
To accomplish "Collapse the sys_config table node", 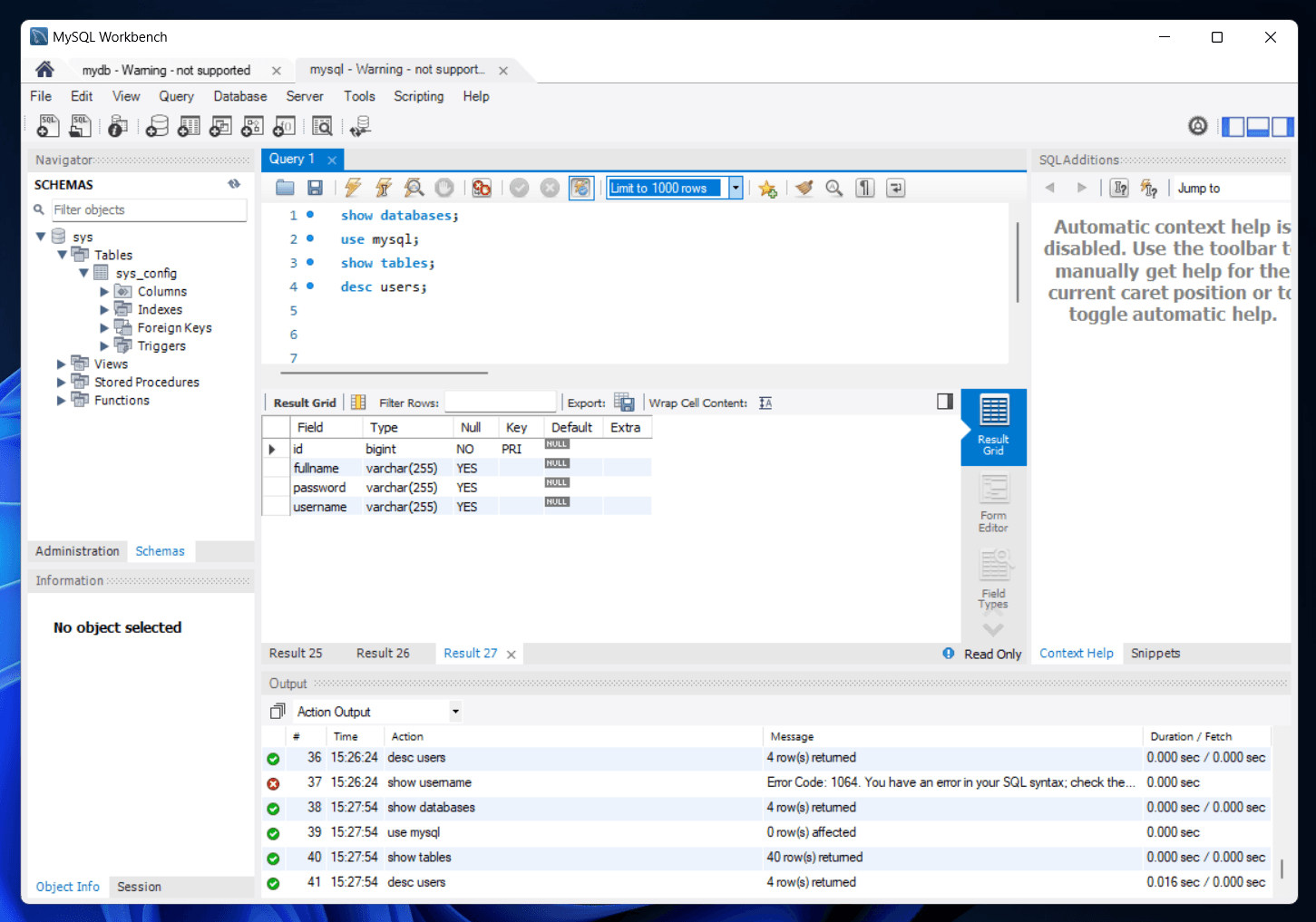I will click(83, 273).
